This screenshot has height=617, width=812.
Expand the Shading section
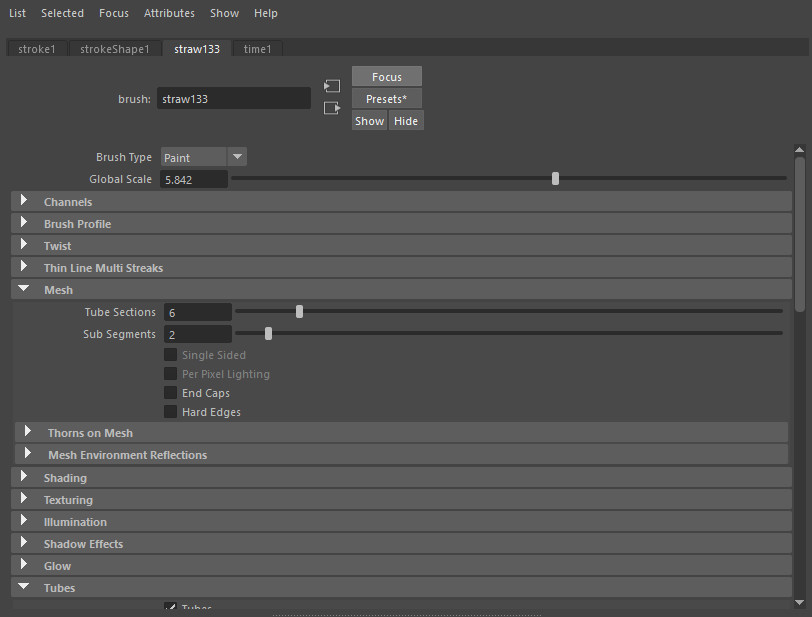click(401, 478)
